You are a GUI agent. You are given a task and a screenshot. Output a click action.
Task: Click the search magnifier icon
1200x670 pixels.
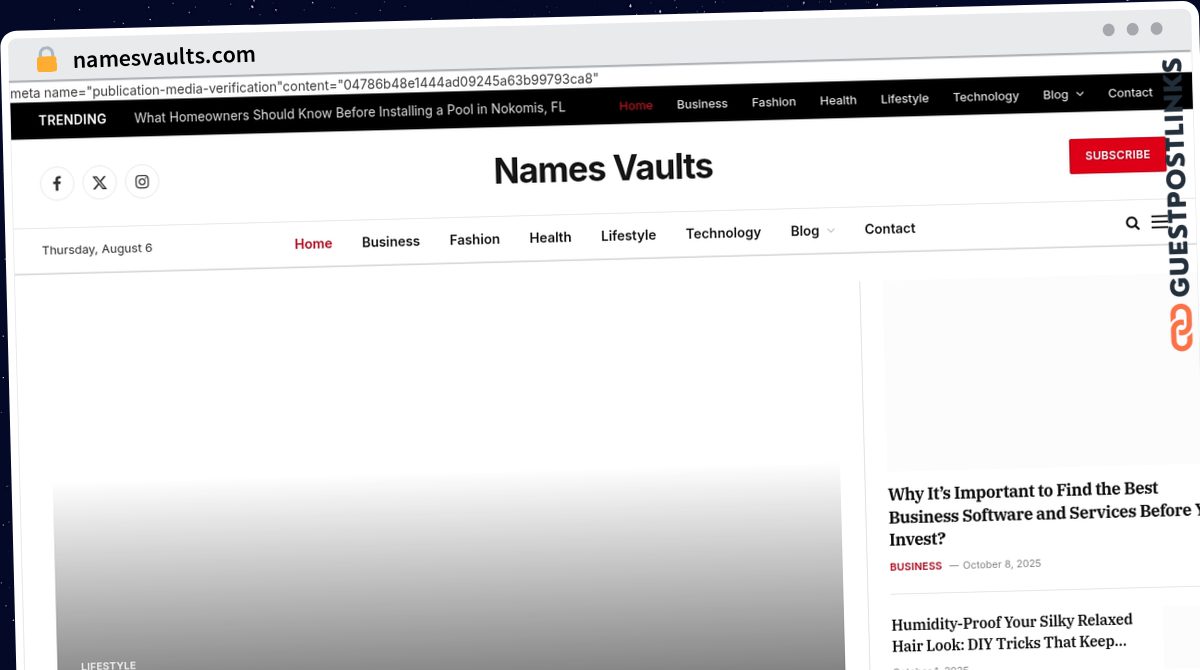tap(1132, 223)
